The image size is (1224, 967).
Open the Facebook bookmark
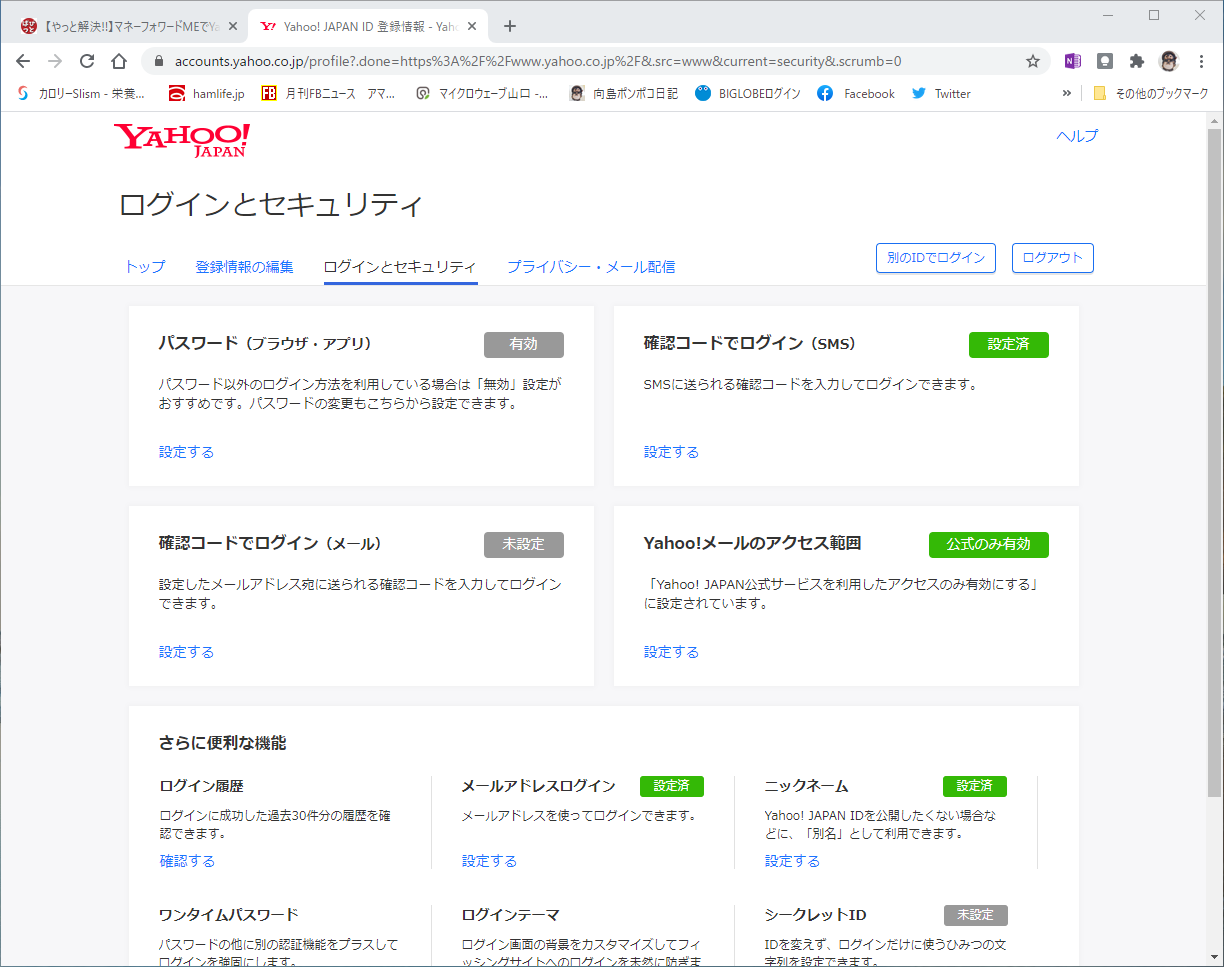tap(856, 93)
